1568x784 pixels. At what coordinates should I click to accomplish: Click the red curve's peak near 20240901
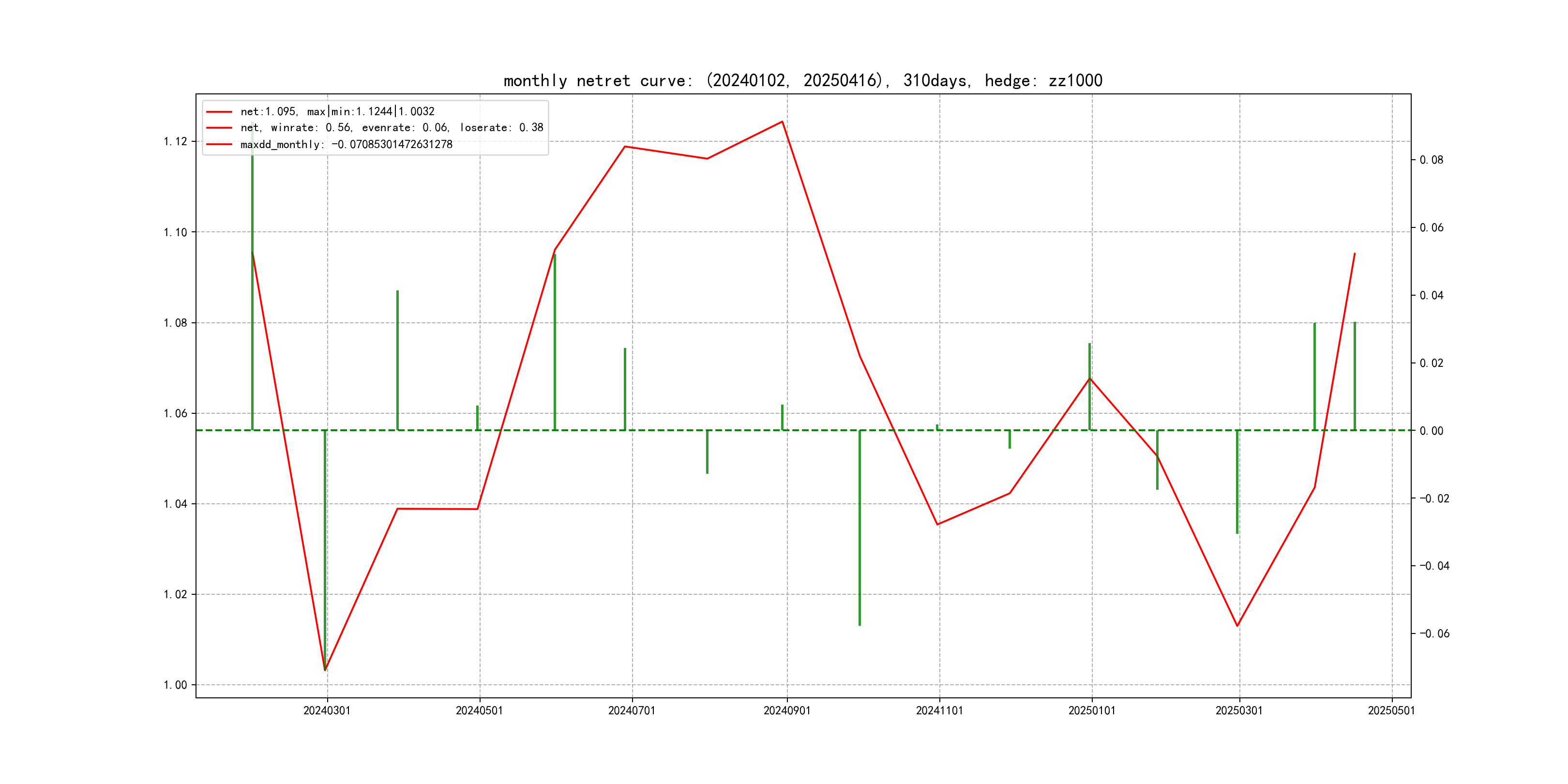[782, 122]
